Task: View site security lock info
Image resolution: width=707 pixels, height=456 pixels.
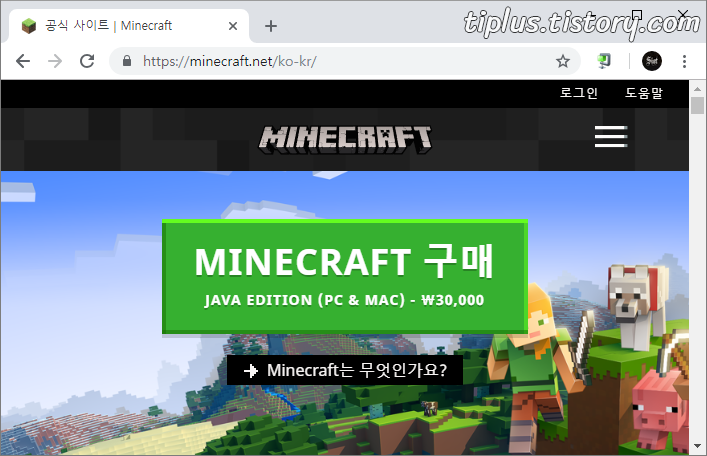Action: [127, 61]
